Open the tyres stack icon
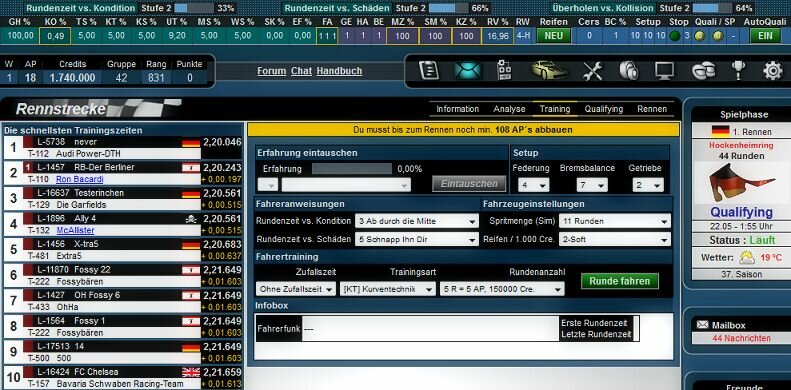 [629, 71]
